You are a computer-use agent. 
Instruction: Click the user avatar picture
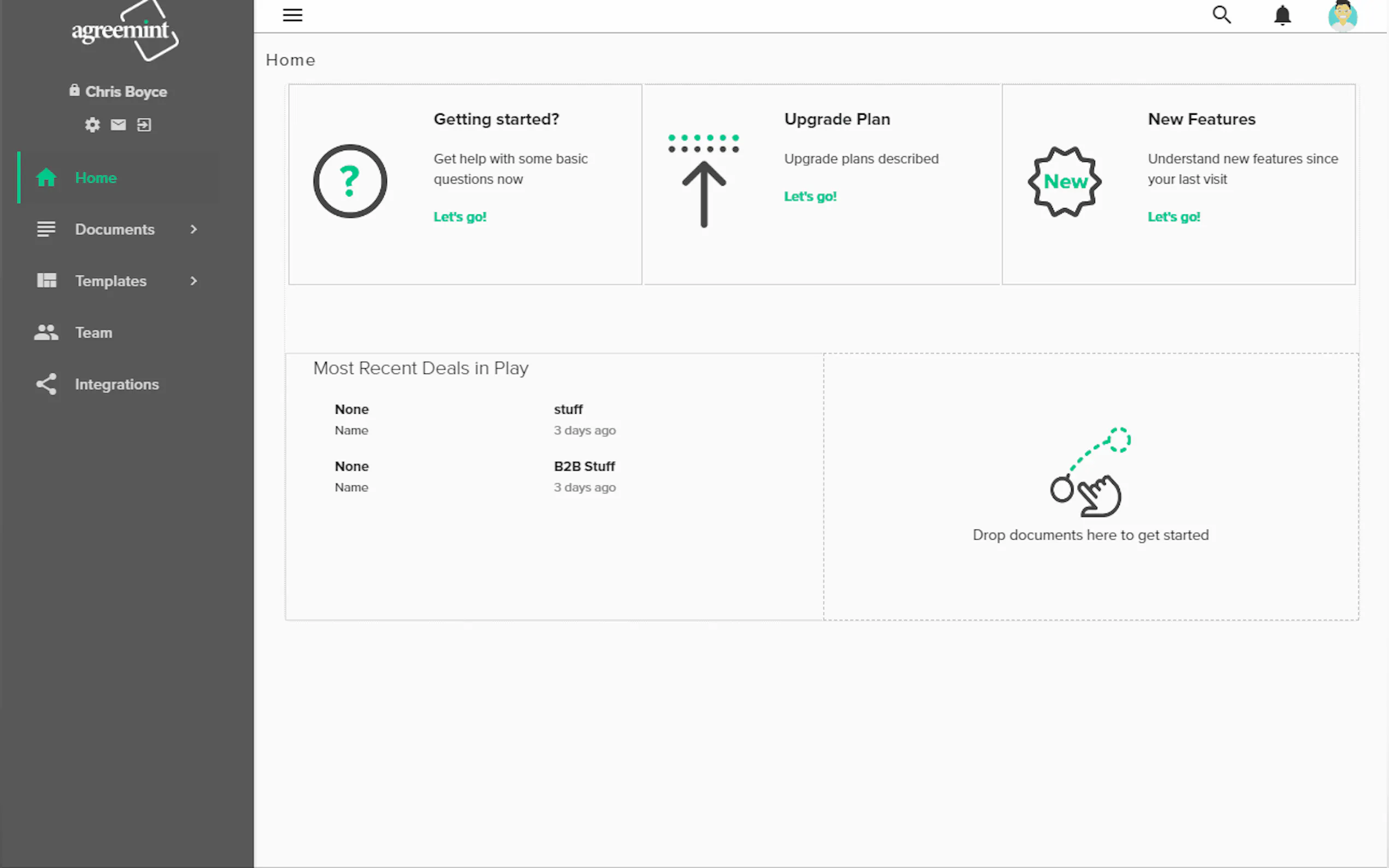[x=1343, y=16]
